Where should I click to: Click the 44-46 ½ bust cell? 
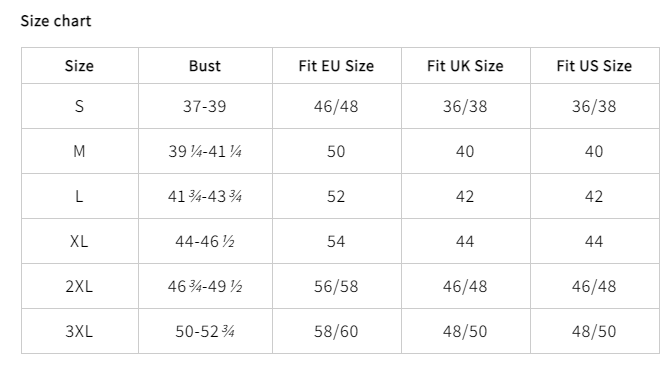click(205, 241)
